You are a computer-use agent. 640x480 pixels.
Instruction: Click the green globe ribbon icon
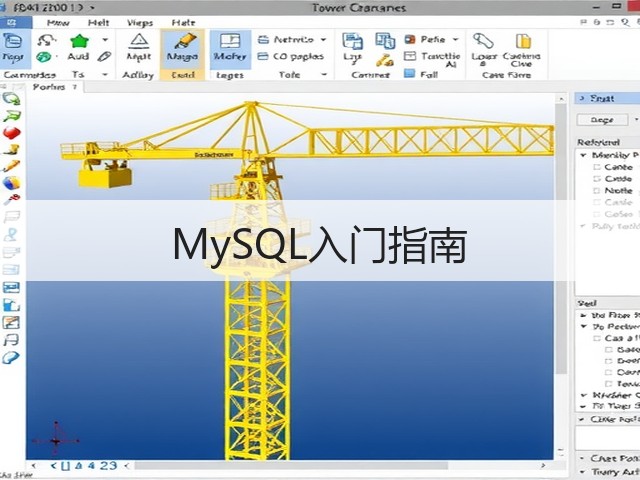(x=43, y=57)
